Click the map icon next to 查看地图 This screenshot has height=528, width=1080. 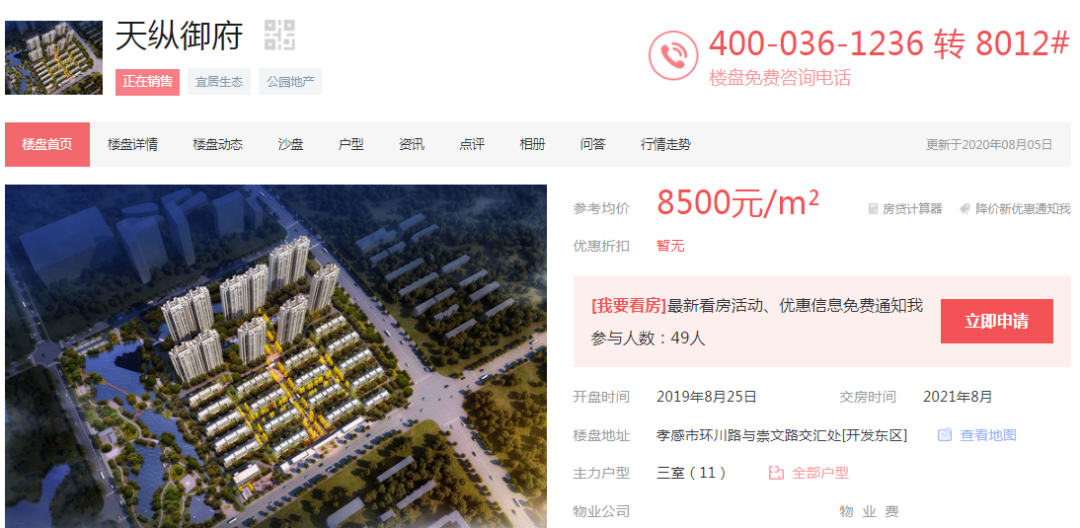945,435
